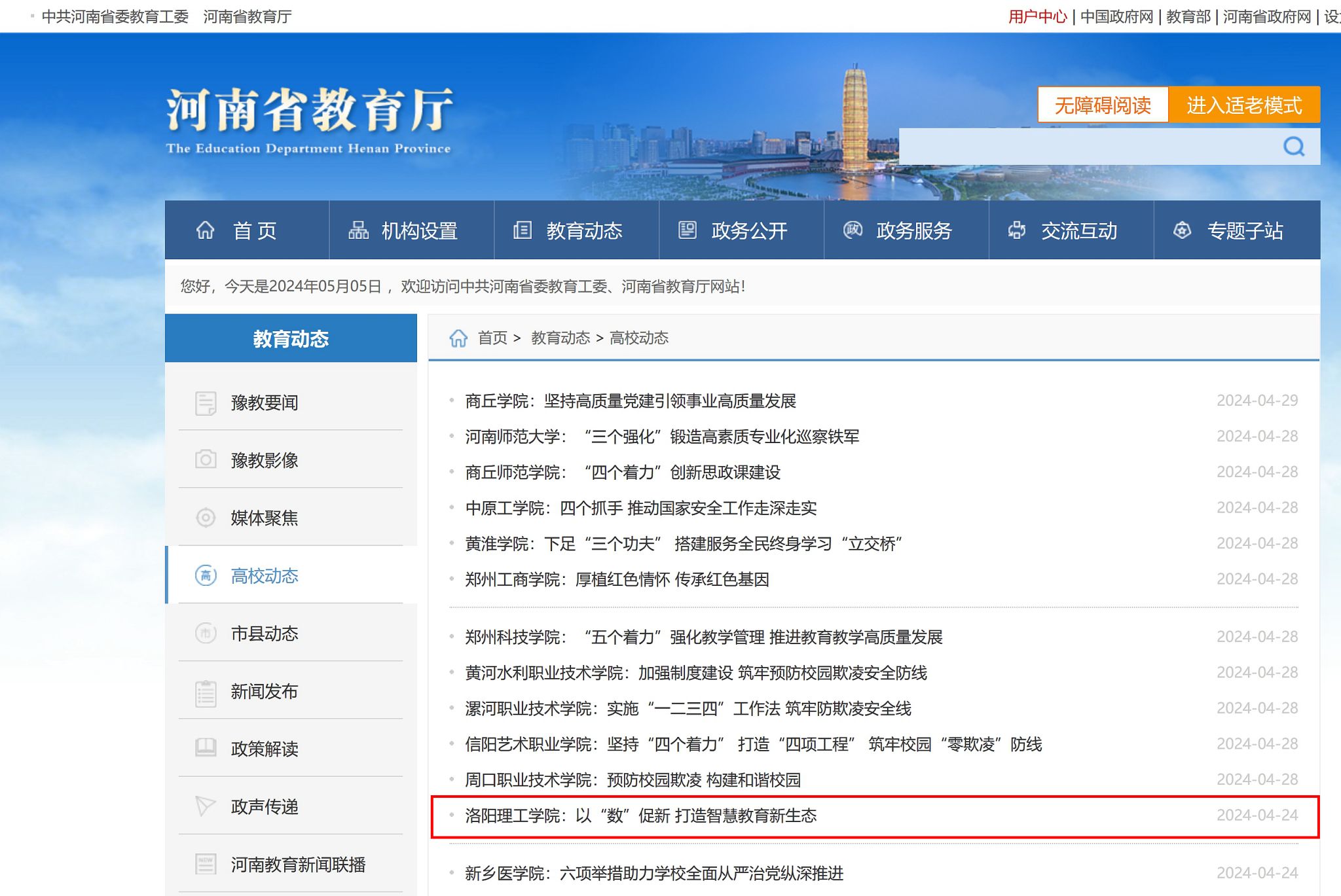Image resolution: width=1341 pixels, height=896 pixels.
Task: Click the 政声传递 paper plane icon
Action: click(206, 806)
